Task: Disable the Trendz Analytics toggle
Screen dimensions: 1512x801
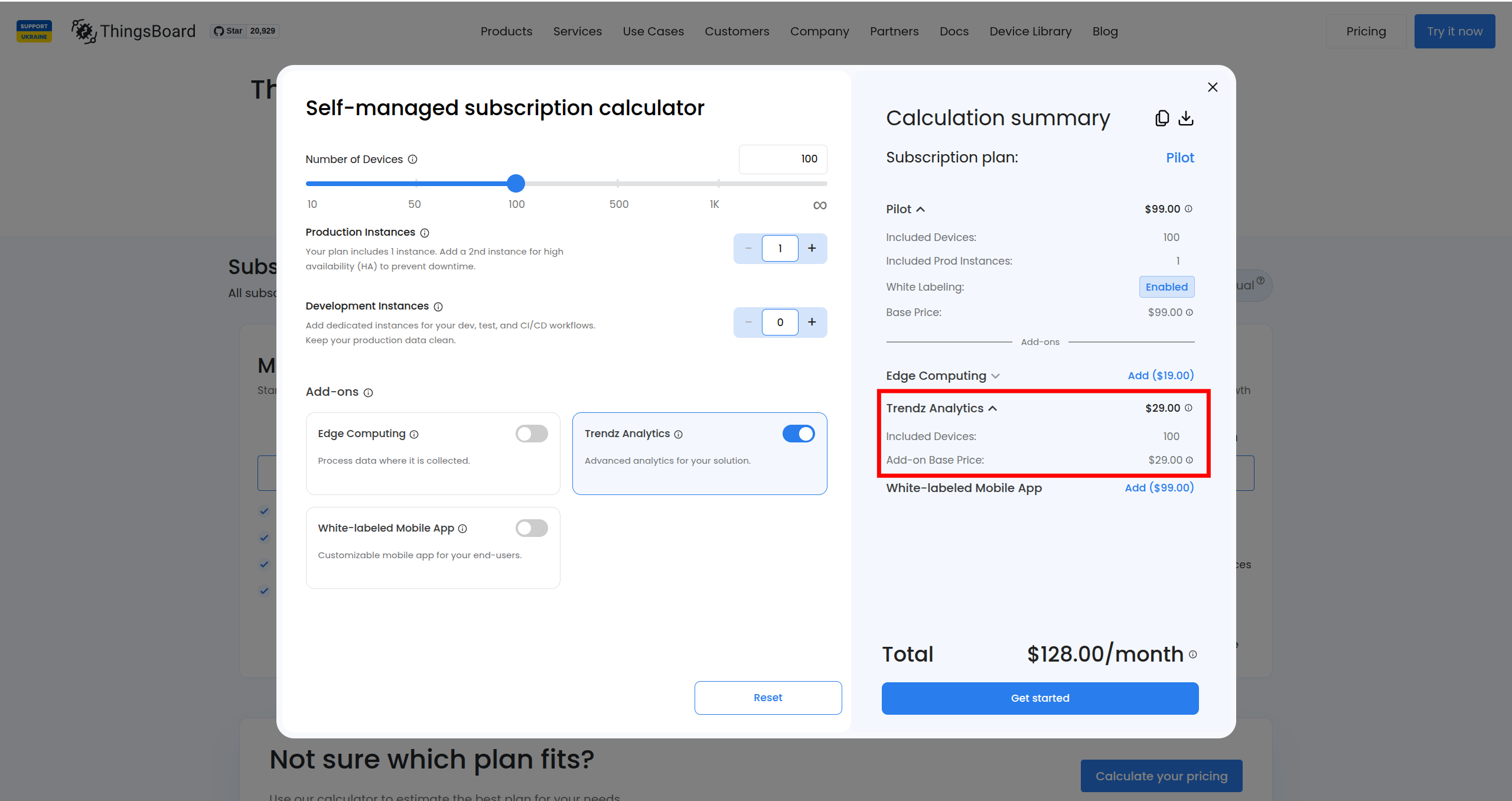Action: pyautogui.click(x=799, y=434)
